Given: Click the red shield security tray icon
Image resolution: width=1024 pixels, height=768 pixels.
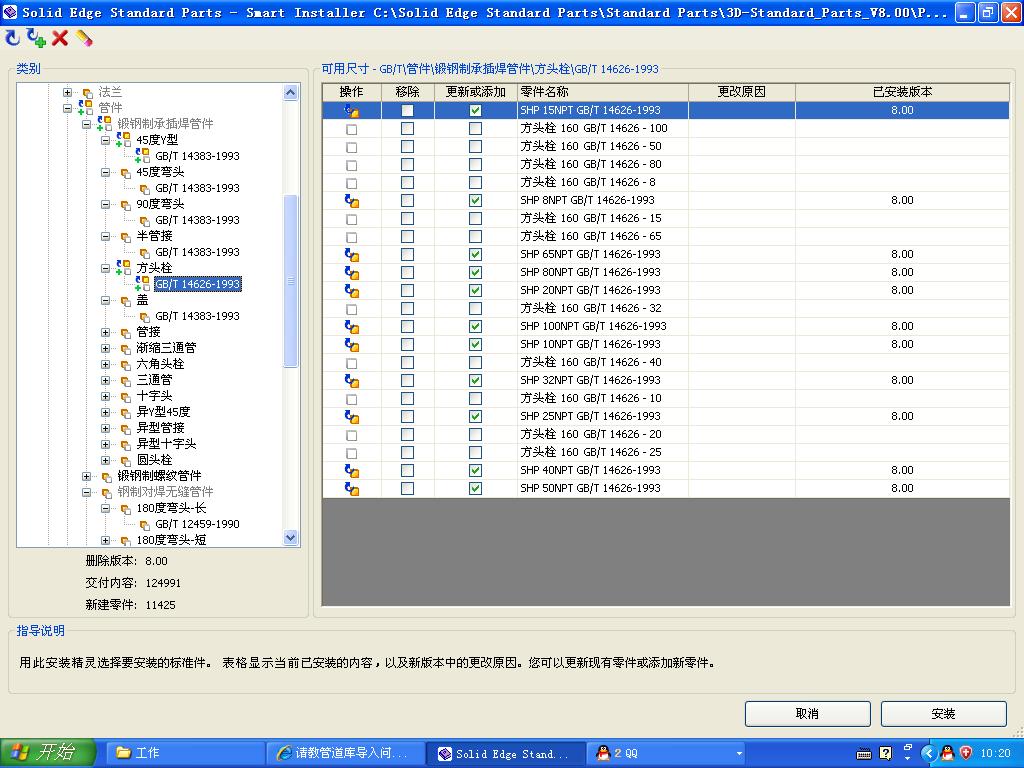Looking at the screenshot, I should [966, 753].
